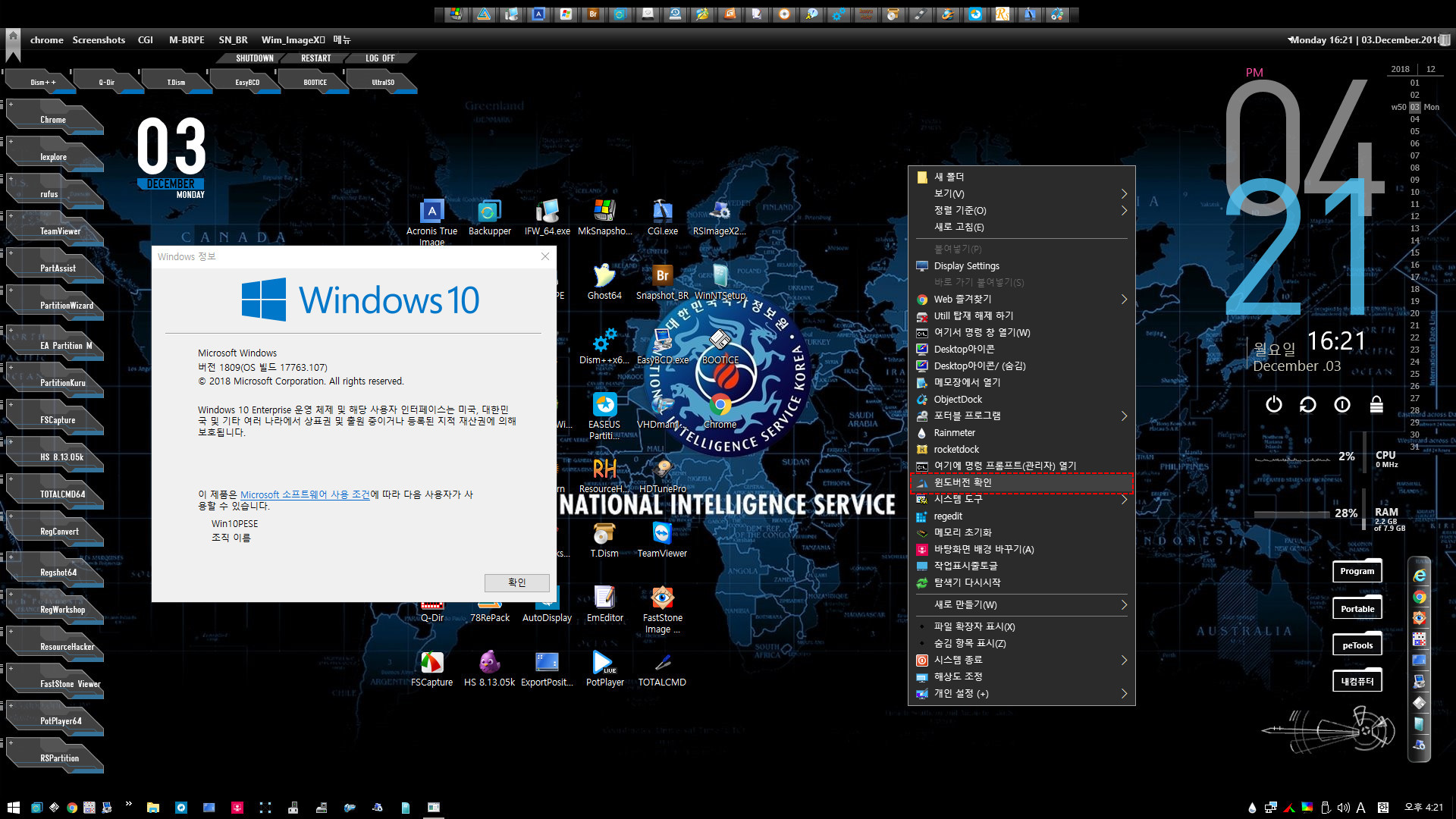1456x819 pixels.
Task: Click peTools button on right
Action: (1357, 645)
